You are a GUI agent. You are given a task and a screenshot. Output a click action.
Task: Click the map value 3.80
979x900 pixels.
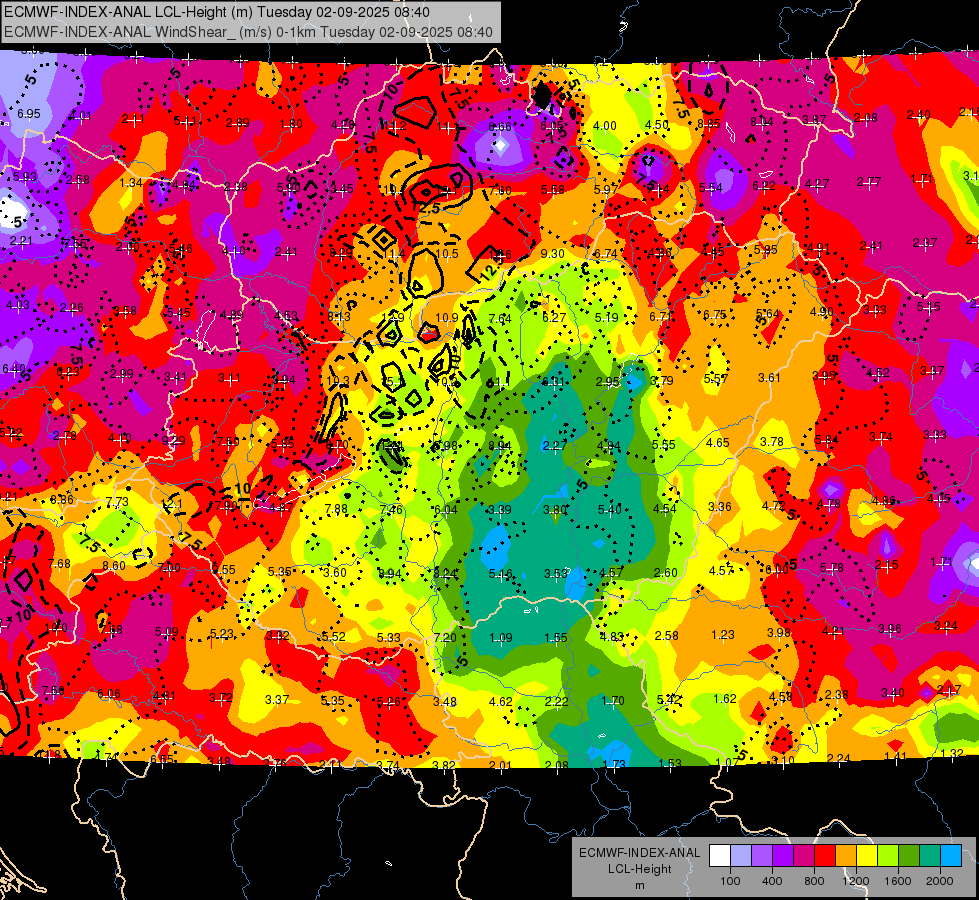coord(555,510)
